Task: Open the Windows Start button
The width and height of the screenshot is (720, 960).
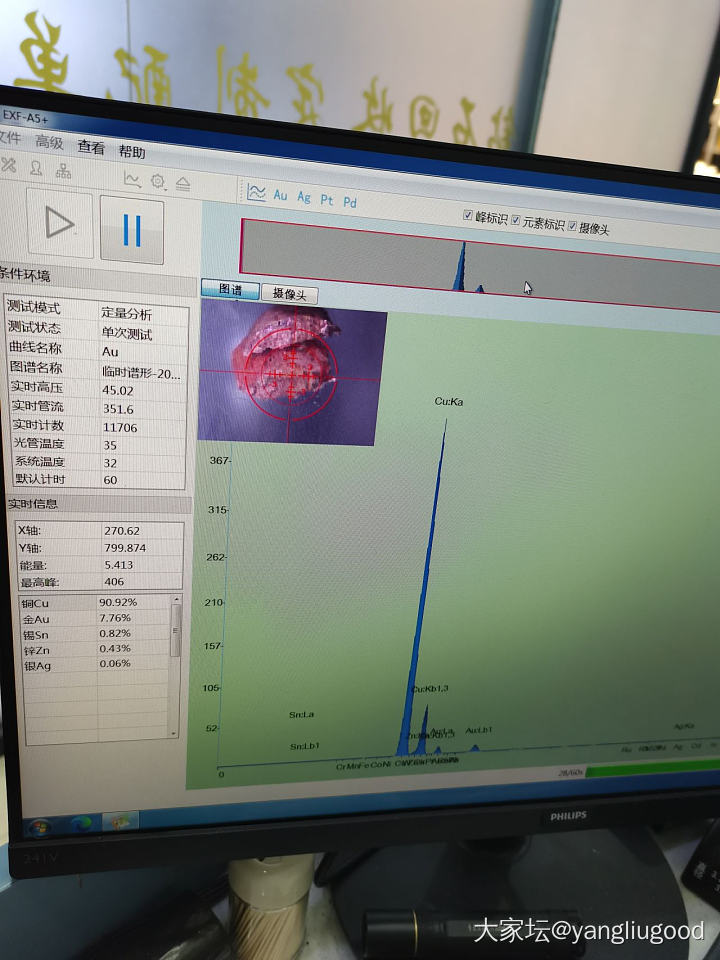Action: point(39,826)
